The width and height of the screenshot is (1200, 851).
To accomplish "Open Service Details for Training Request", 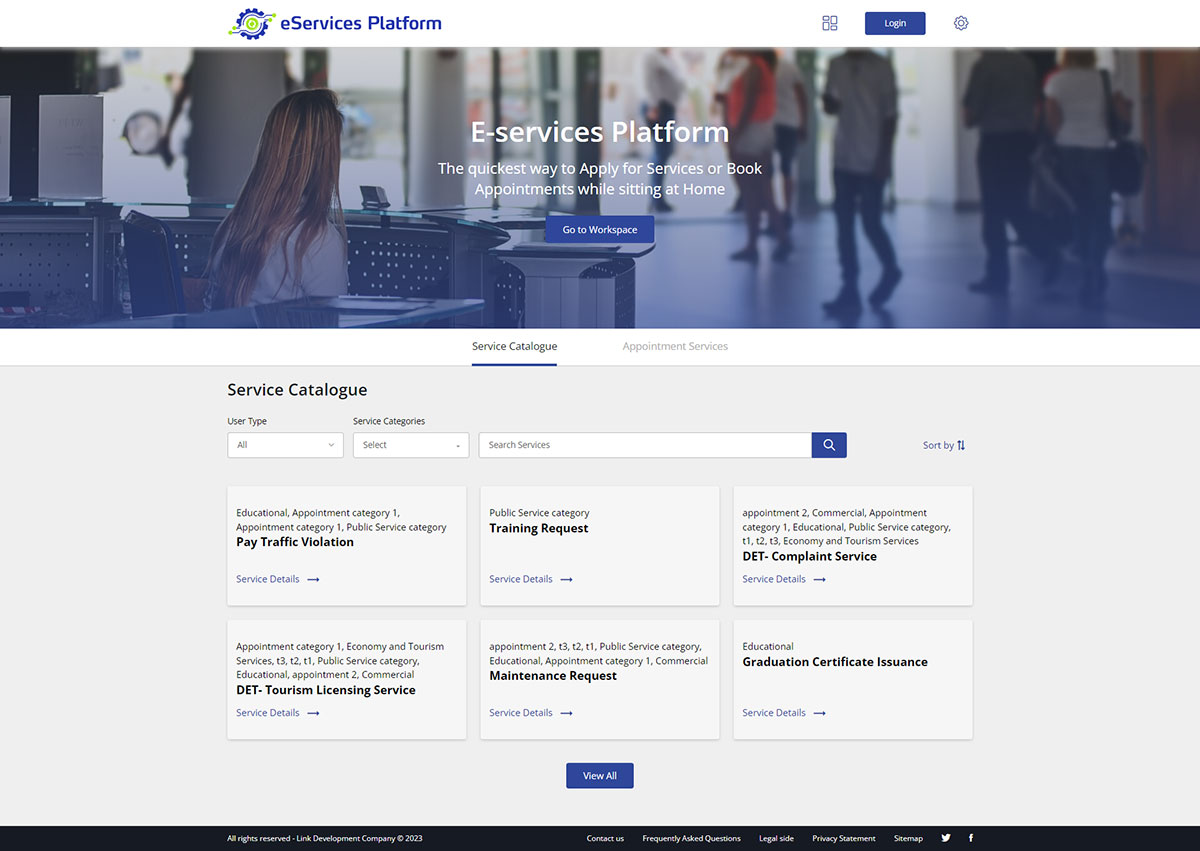I will (x=520, y=579).
